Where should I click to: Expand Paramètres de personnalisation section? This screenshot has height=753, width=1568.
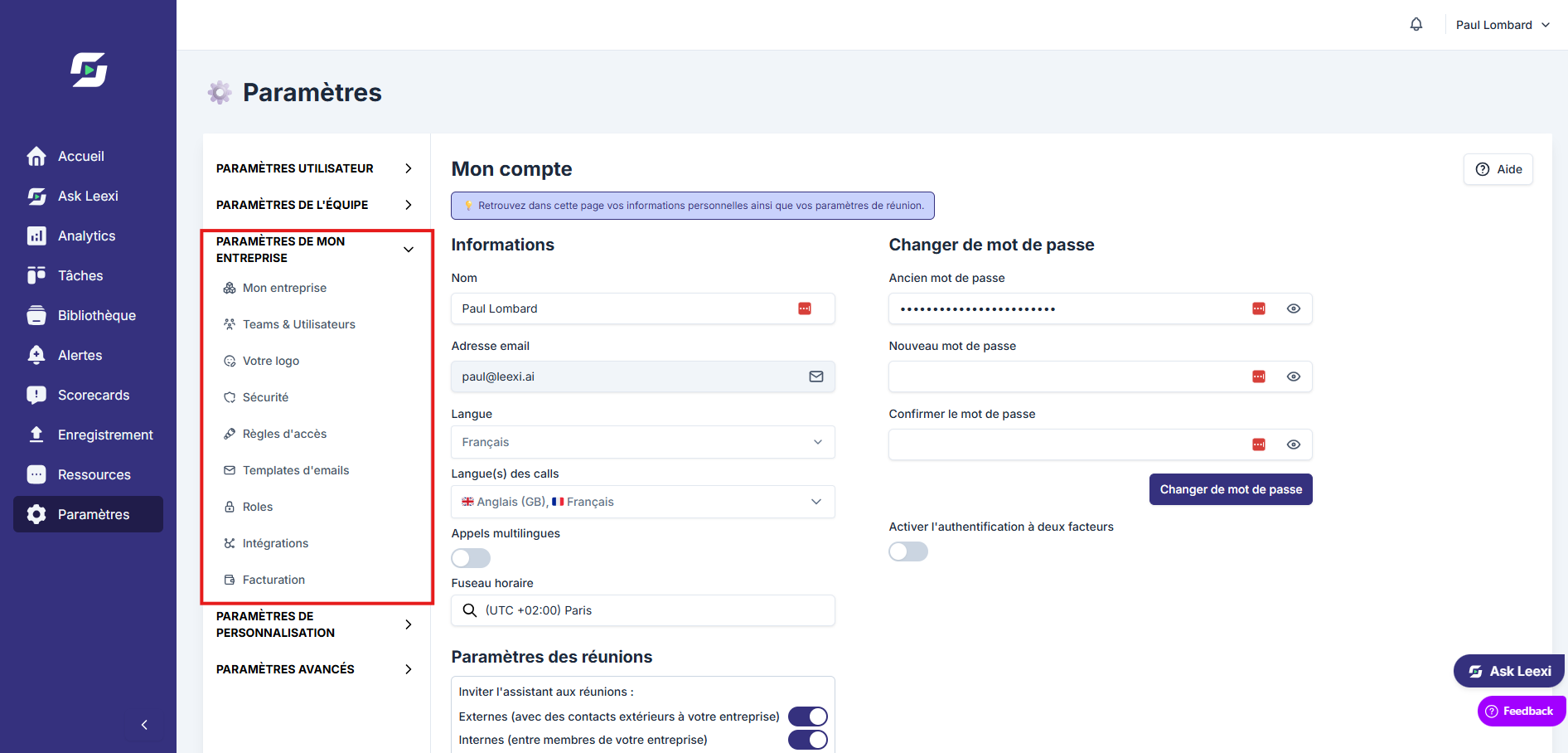[315, 624]
